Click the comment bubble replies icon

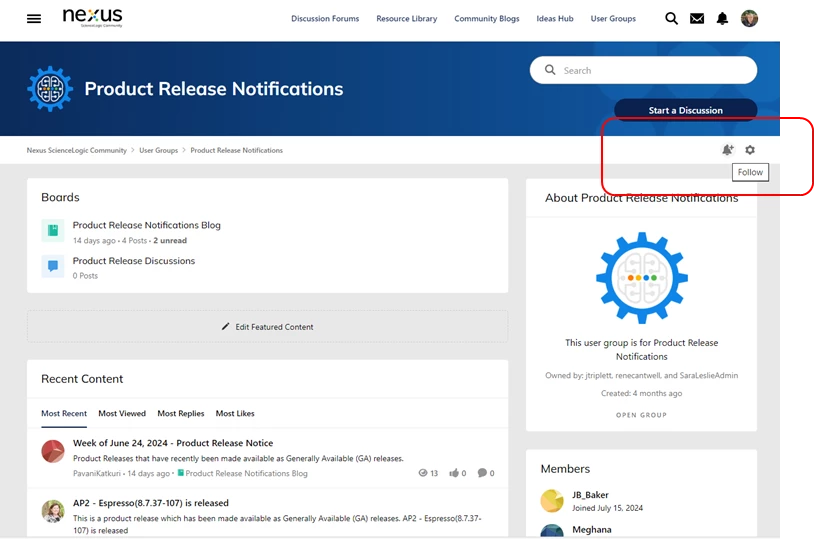[482, 473]
